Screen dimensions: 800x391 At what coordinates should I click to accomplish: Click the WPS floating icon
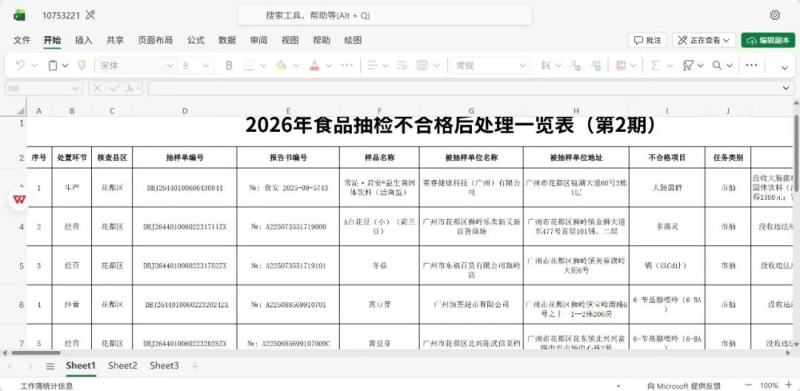tap(19, 199)
